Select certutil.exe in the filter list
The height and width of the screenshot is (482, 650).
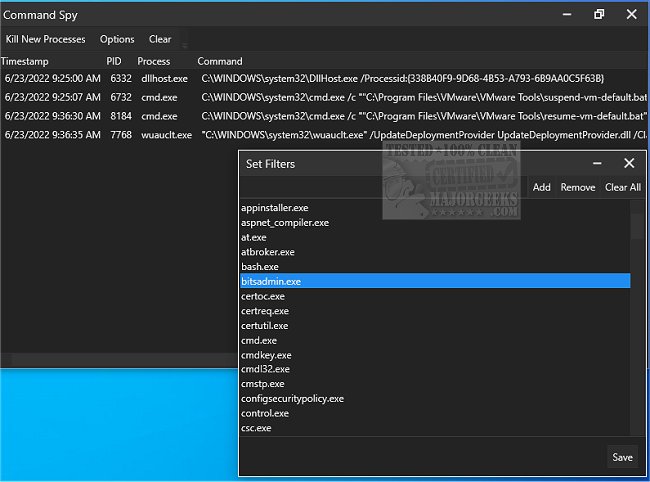click(435, 326)
